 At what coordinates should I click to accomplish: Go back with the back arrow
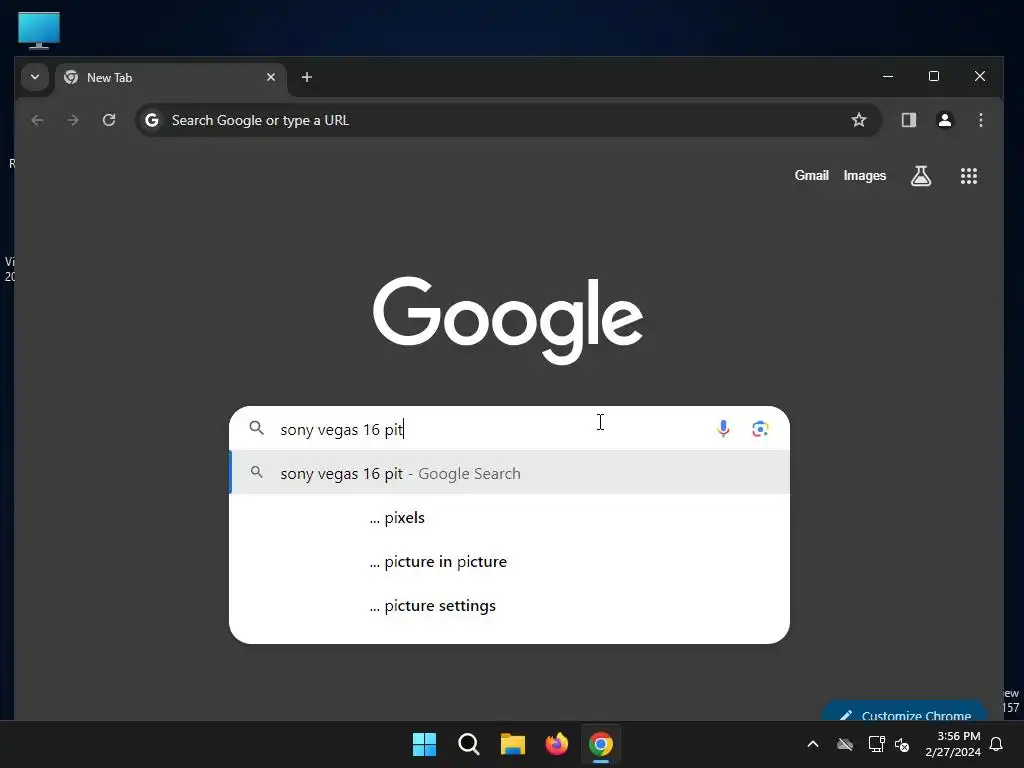coord(37,120)
